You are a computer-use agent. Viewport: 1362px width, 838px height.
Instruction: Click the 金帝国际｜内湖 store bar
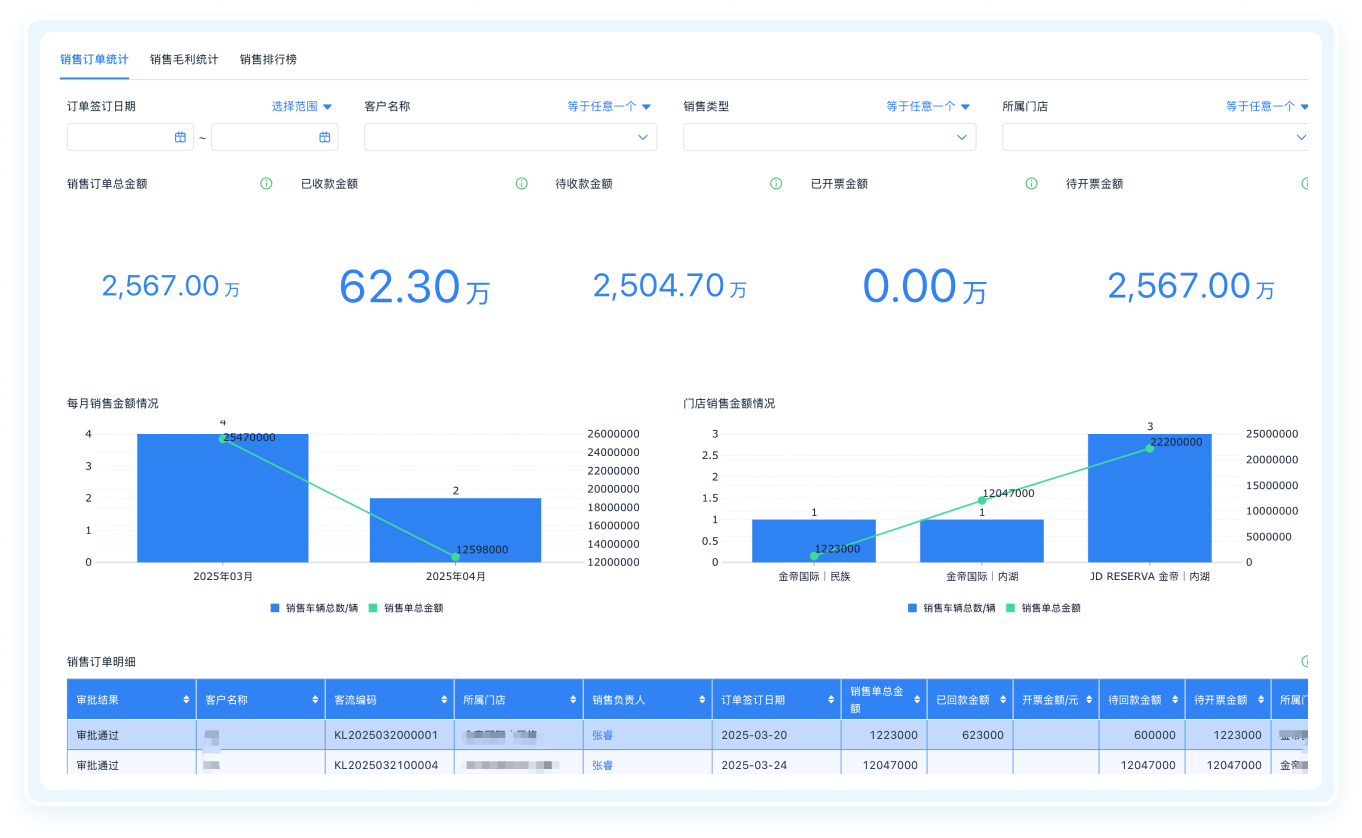point(982,541)
